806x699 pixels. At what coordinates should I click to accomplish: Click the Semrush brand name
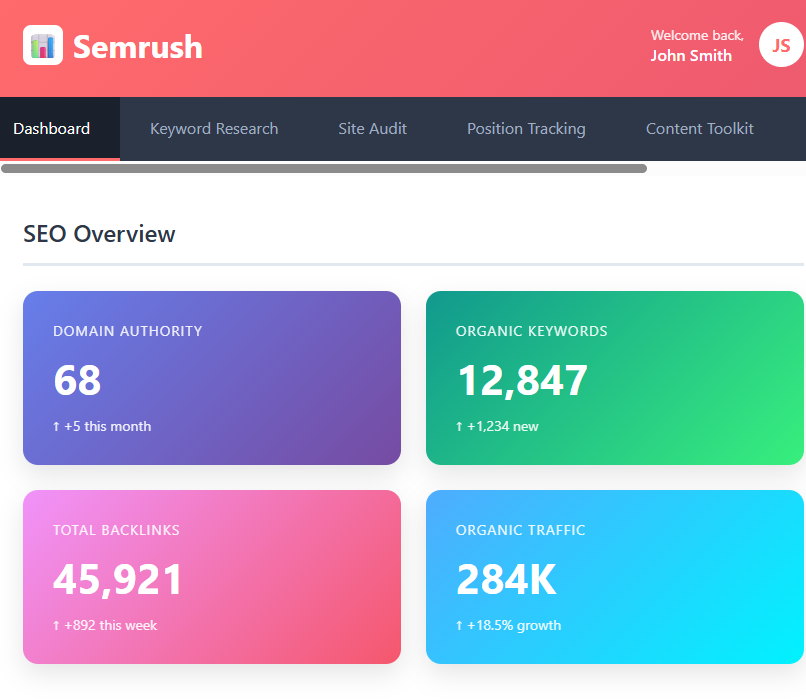tap(138, 47)
